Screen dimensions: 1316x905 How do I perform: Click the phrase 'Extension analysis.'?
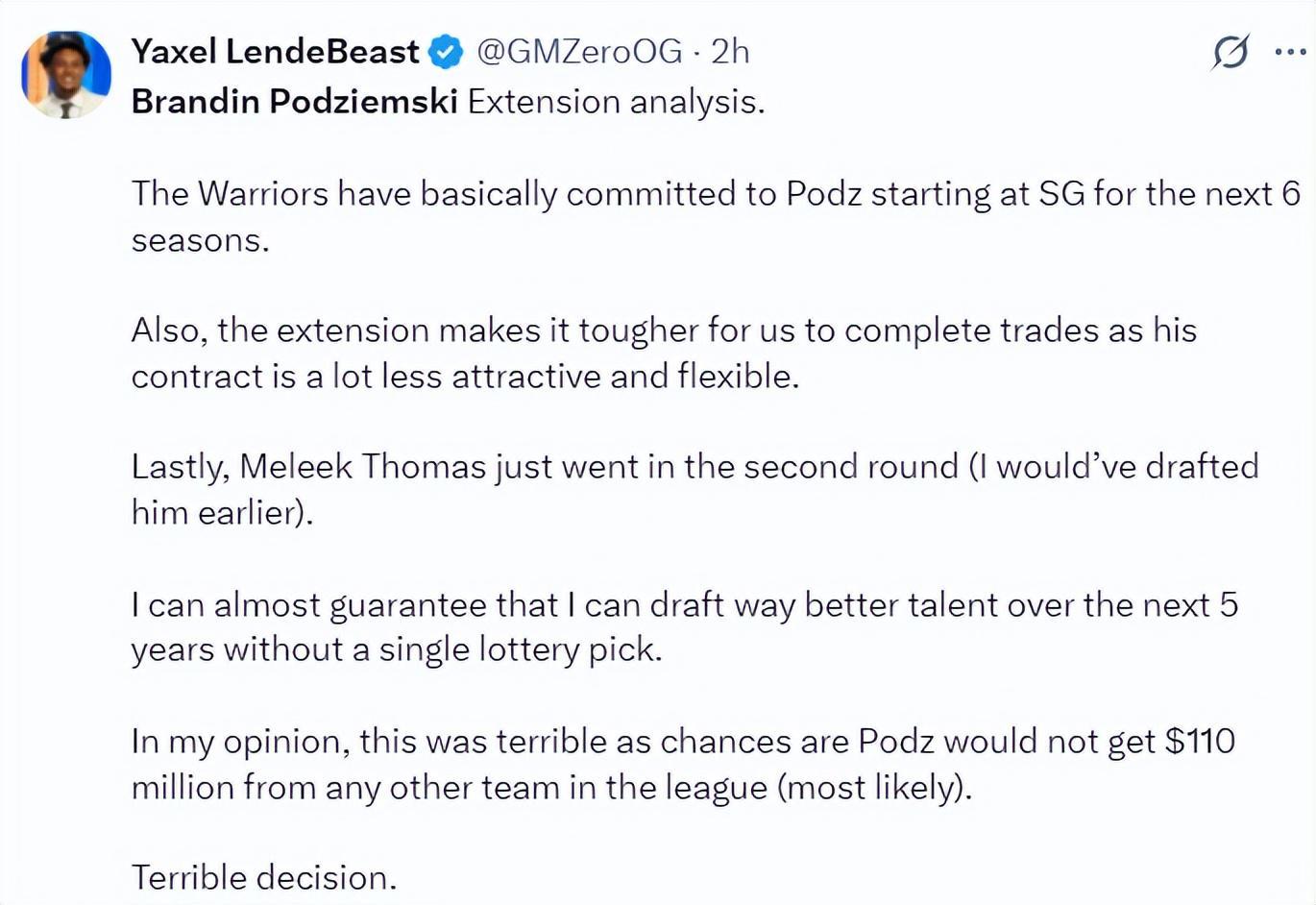(616, 101)
